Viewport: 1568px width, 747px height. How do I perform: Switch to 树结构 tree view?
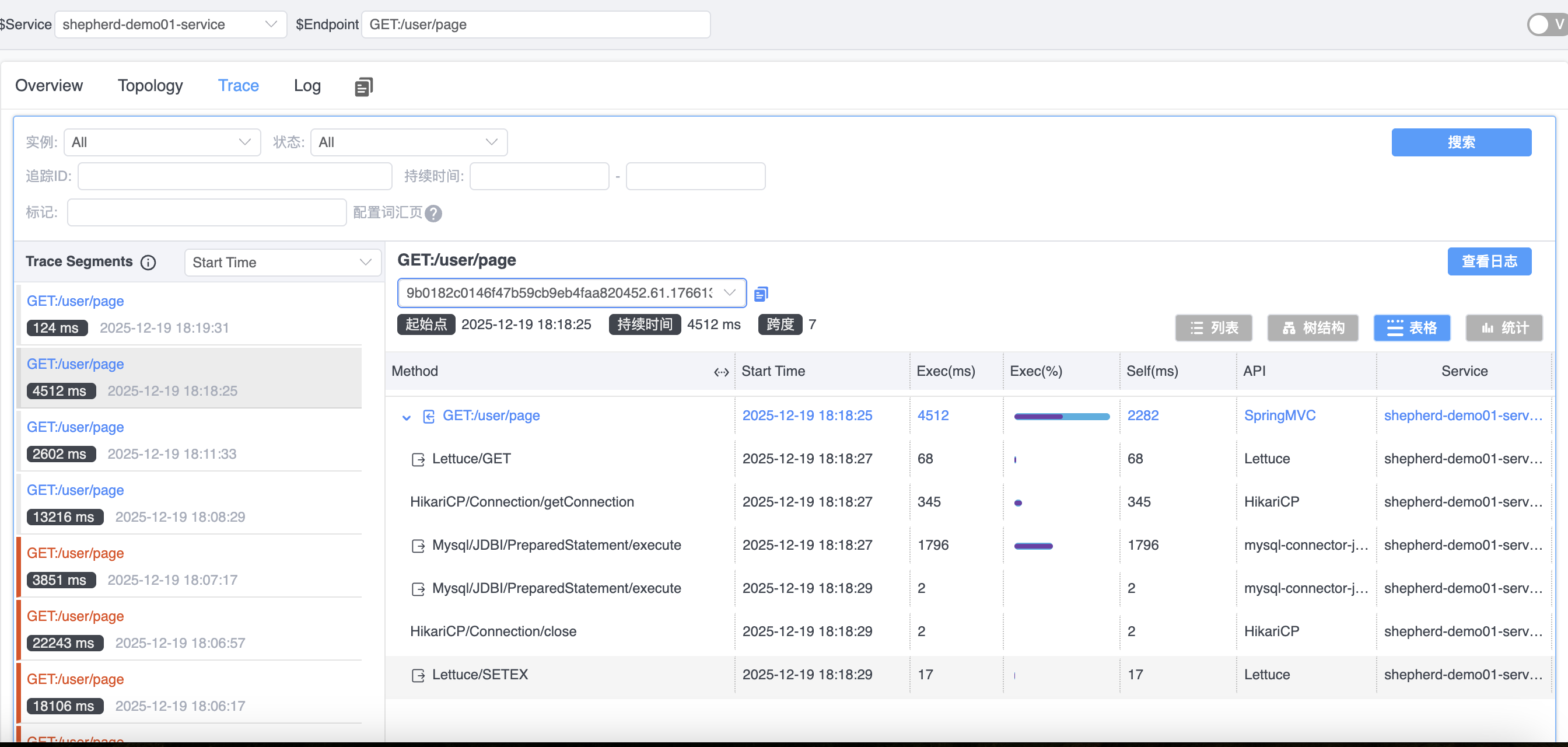point(1313,328)
